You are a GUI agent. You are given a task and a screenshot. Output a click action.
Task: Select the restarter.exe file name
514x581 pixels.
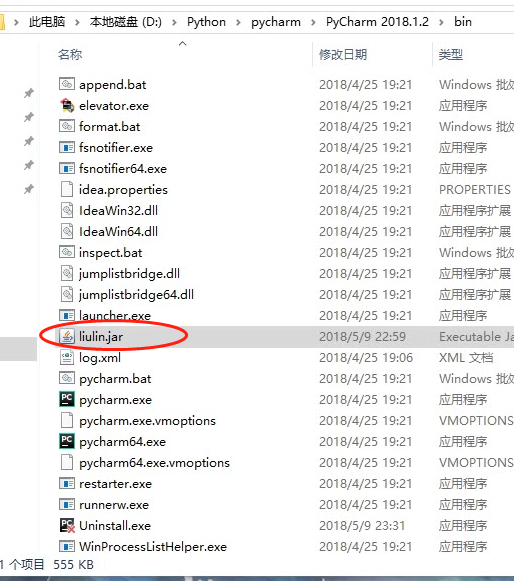(x=115, y=484)
